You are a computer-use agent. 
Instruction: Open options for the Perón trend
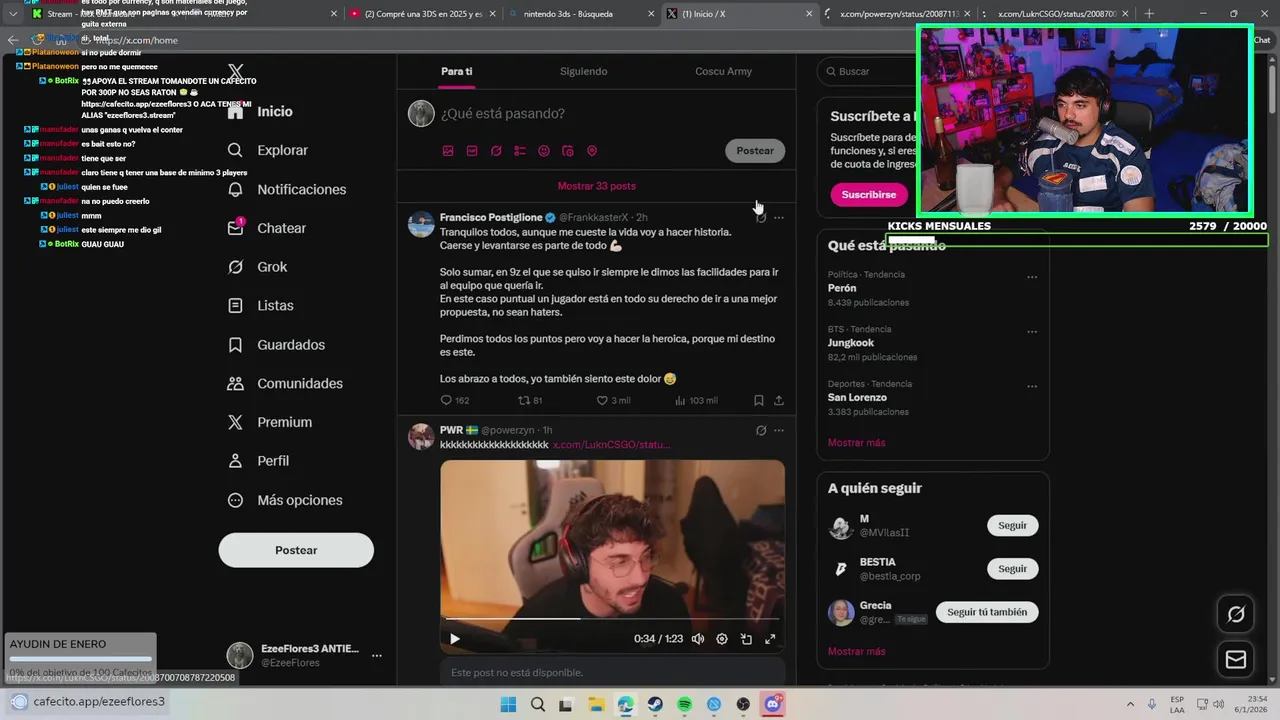pos(1032,277)
